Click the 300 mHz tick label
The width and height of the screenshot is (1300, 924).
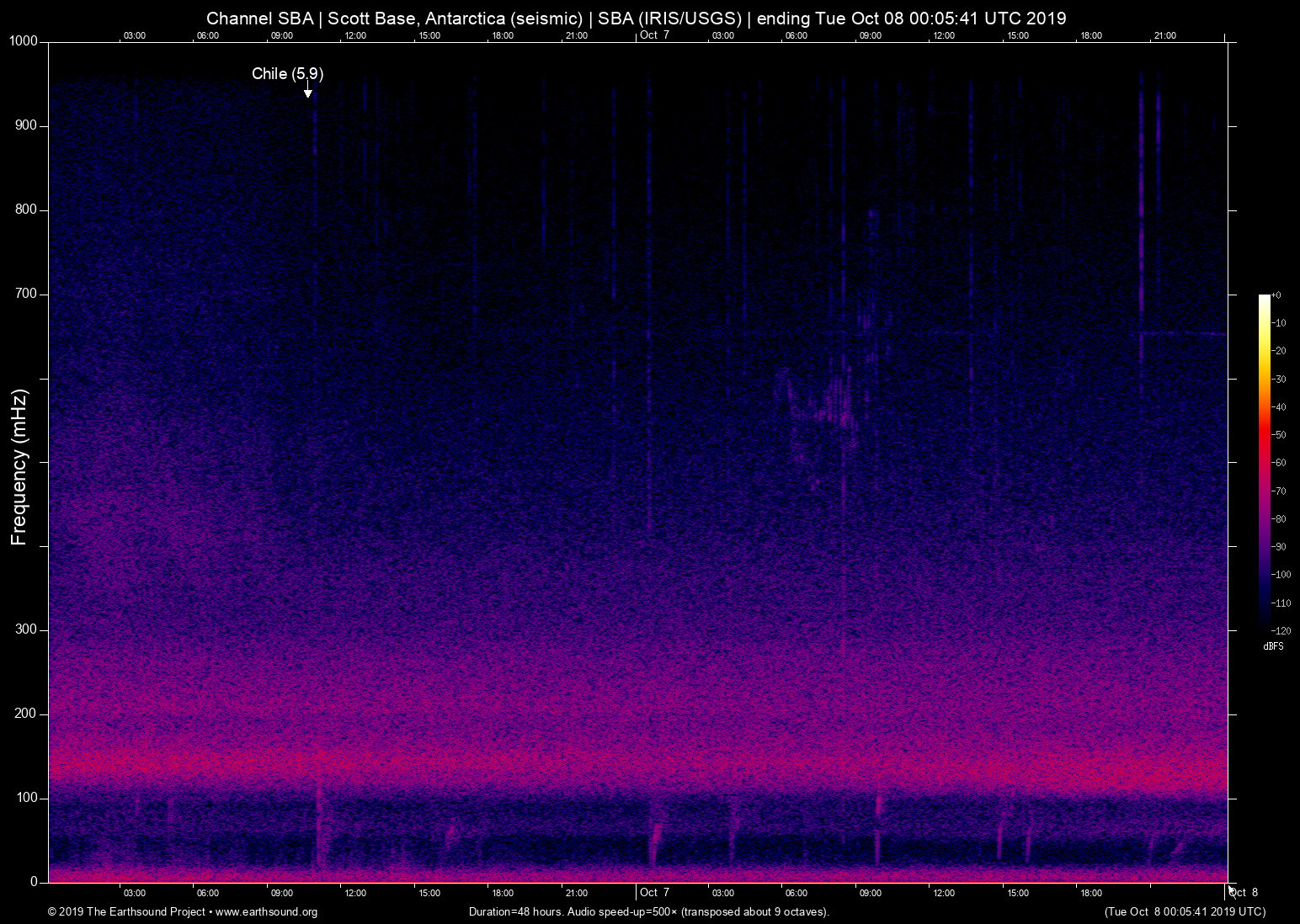26,629
